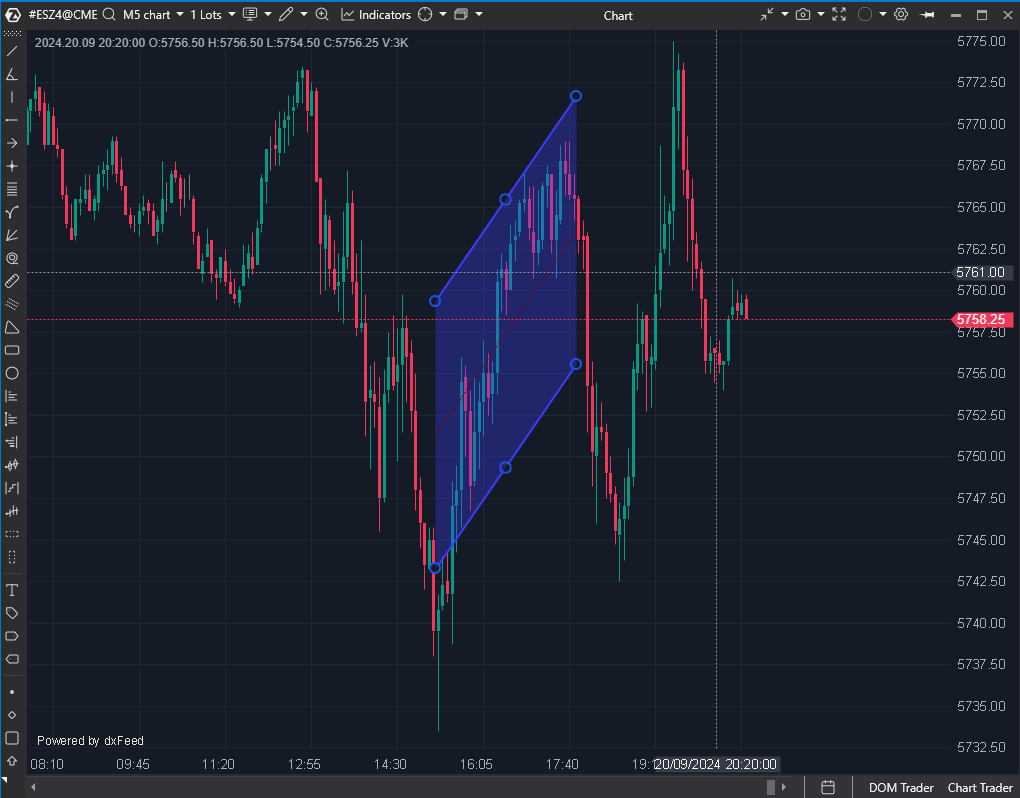Select the price tag label tool
This screenshot has width=1020, height=798.
pyautogui.click(x=12, y=613)
